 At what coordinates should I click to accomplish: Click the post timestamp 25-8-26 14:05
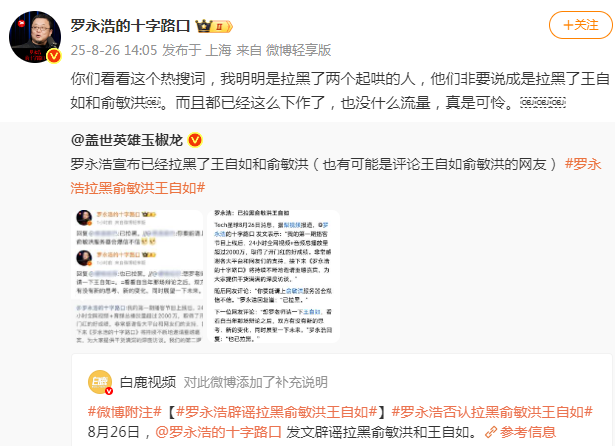point(114,50)
